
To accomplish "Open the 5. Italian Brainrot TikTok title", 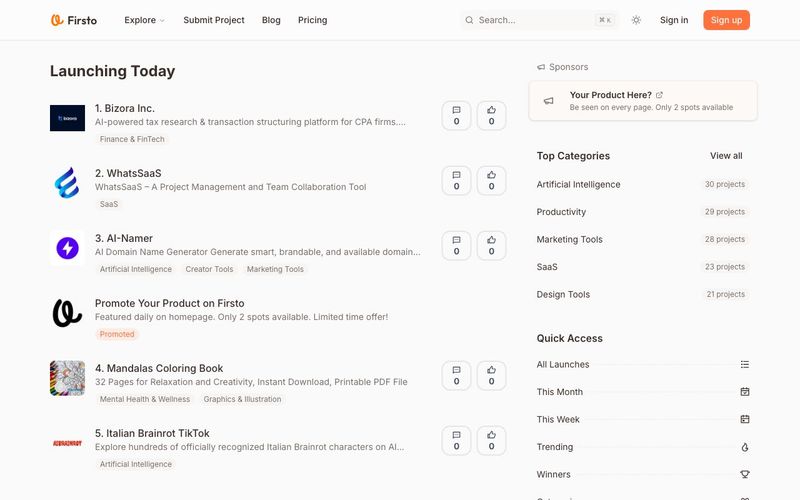I will [152, 433].
